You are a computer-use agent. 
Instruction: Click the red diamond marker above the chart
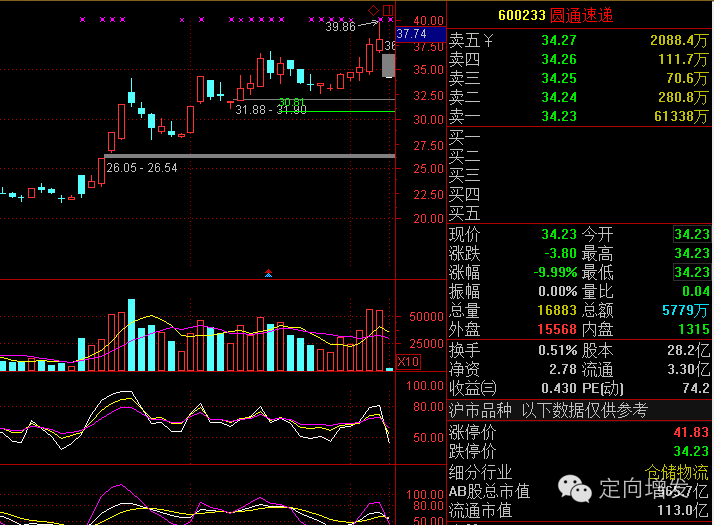tap(373, 10)
